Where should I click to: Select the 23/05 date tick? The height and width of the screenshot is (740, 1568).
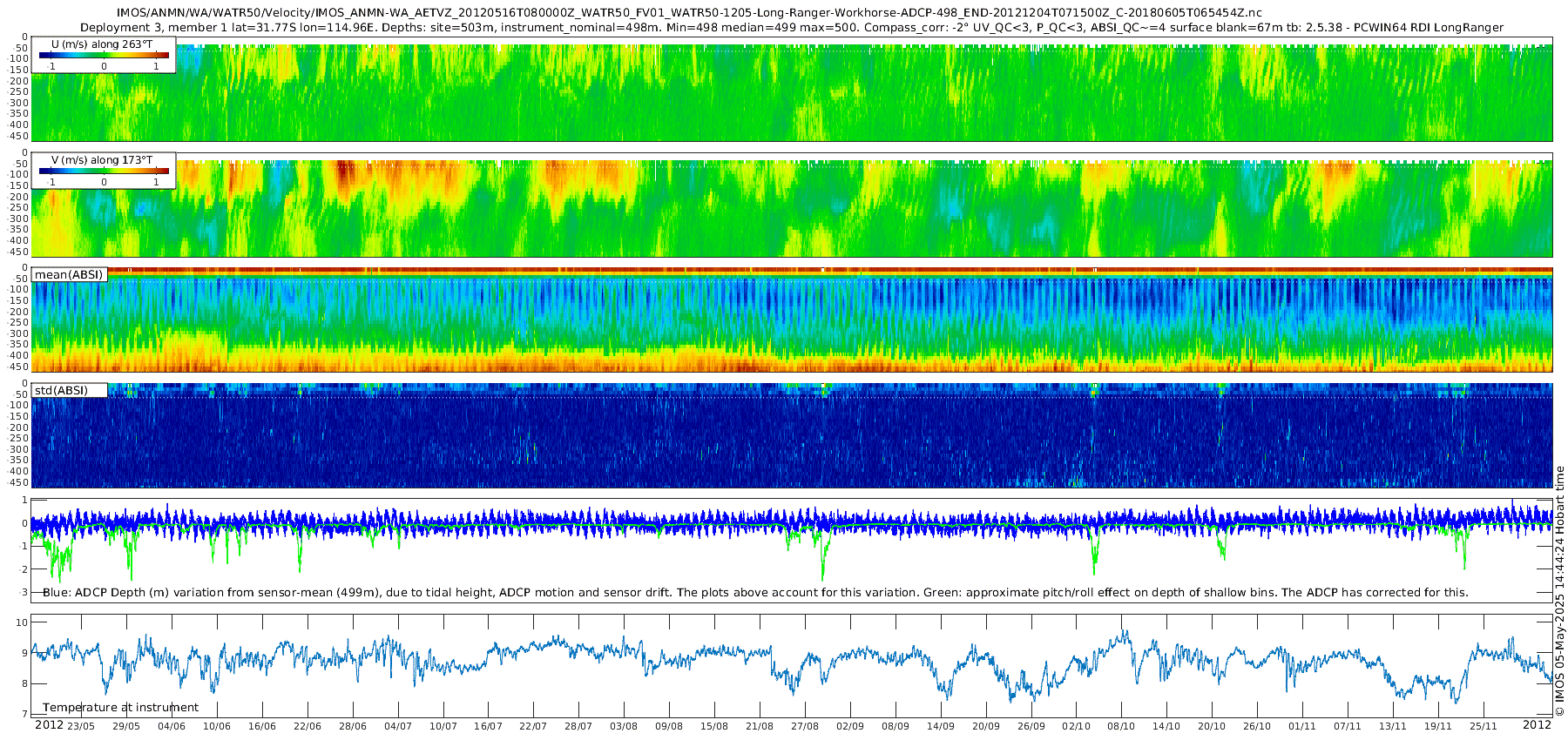81,726
